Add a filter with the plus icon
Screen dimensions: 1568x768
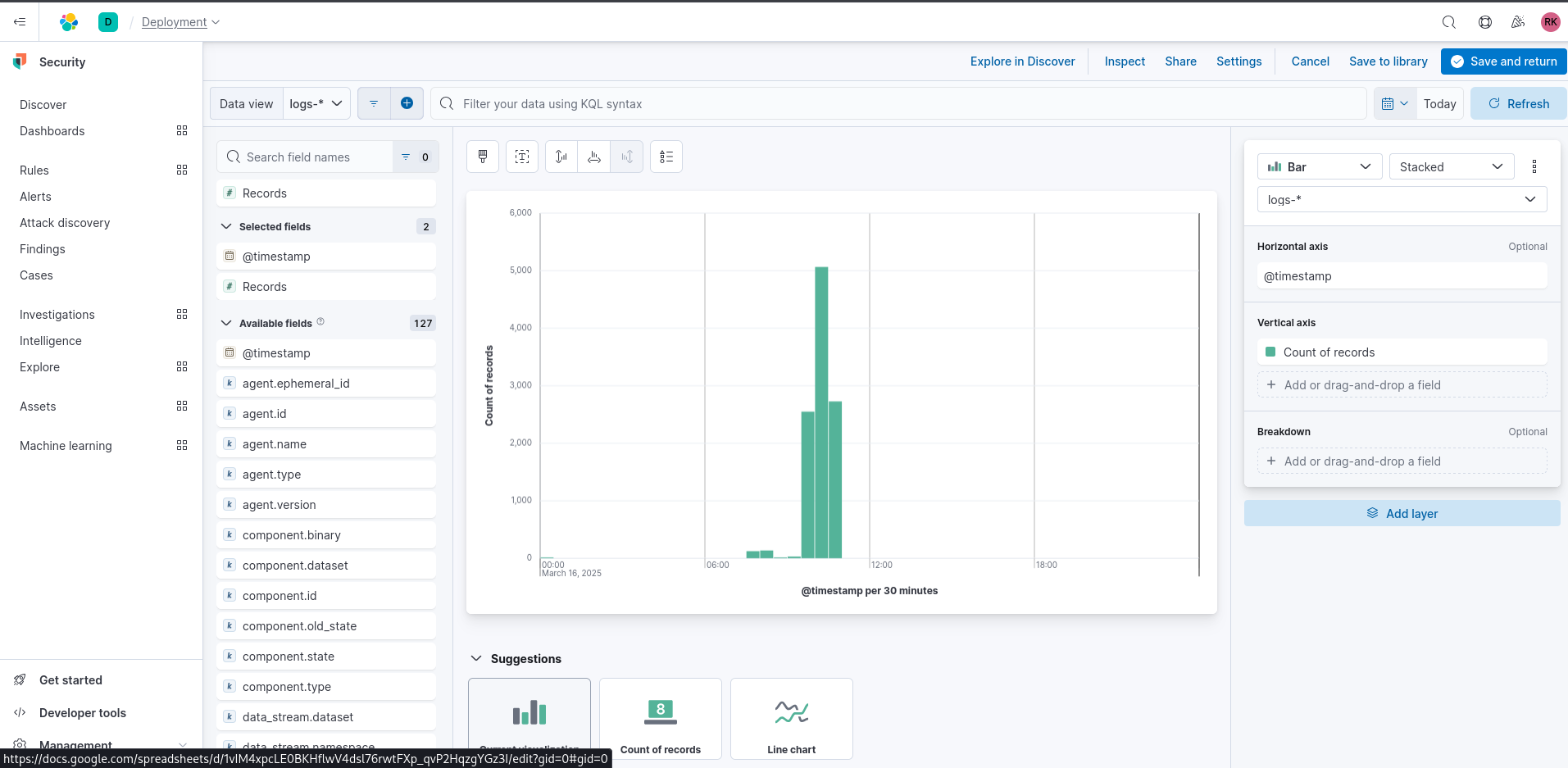pos(407,103)
